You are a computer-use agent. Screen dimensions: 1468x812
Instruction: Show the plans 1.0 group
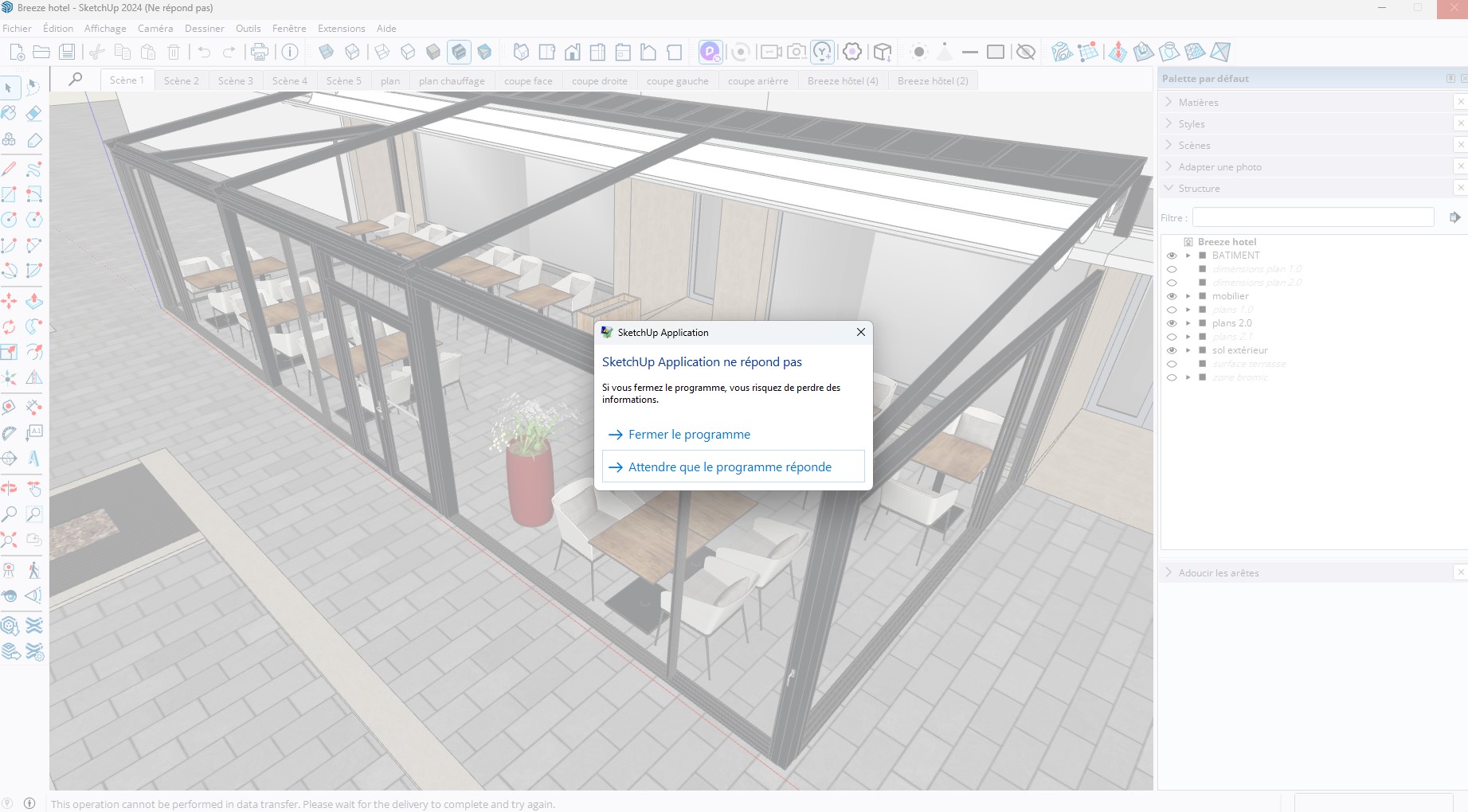[x=1172, y=310]
